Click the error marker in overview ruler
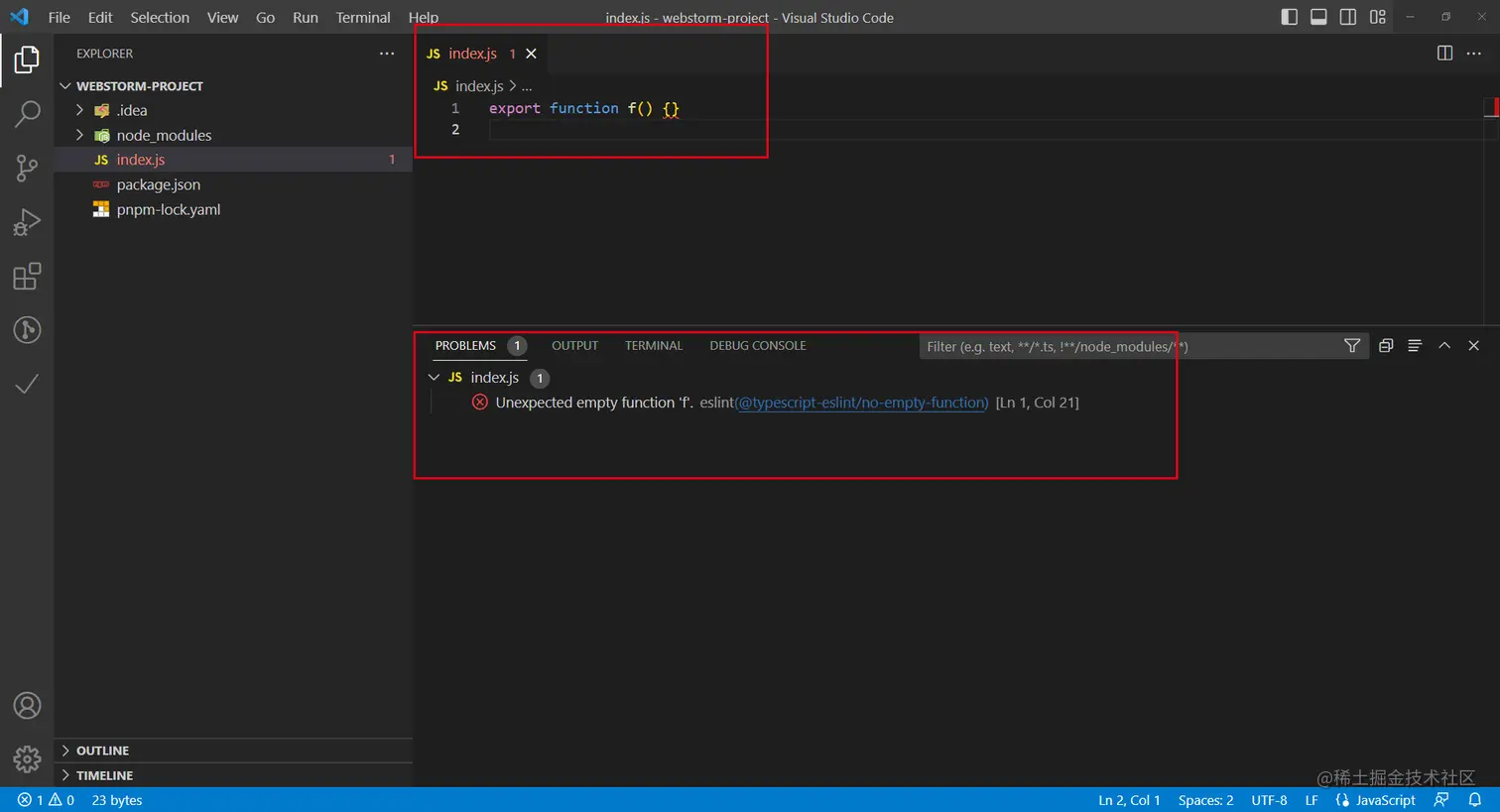This screenshot has height=812, width=1500. 1492,107
